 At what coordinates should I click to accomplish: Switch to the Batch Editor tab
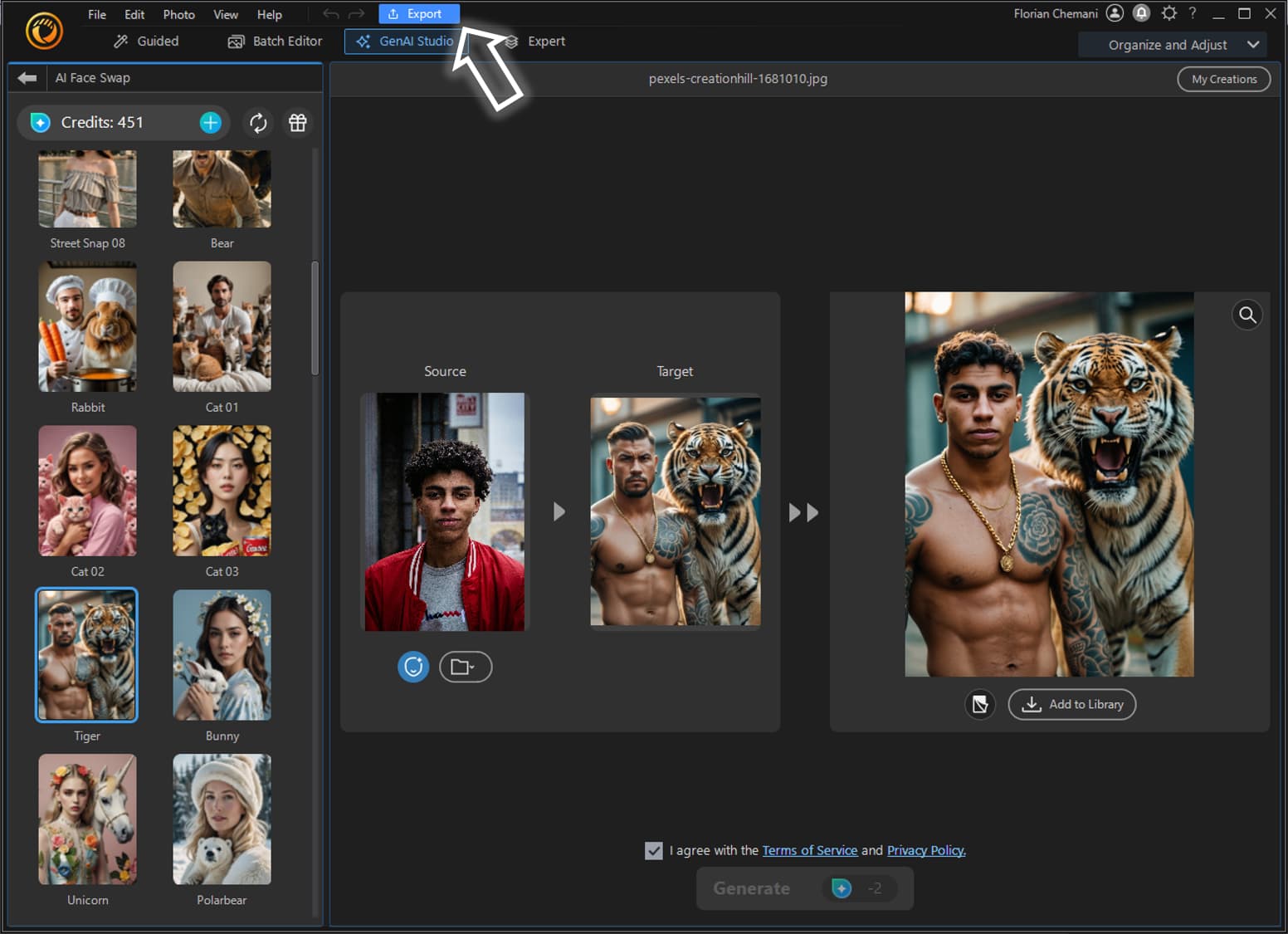point(274,41)
